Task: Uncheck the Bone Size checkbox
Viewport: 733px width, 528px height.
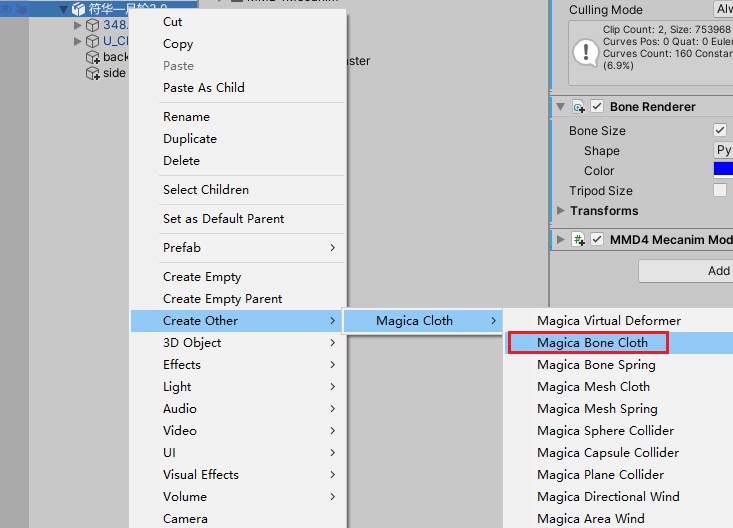Action: (720, 131)
